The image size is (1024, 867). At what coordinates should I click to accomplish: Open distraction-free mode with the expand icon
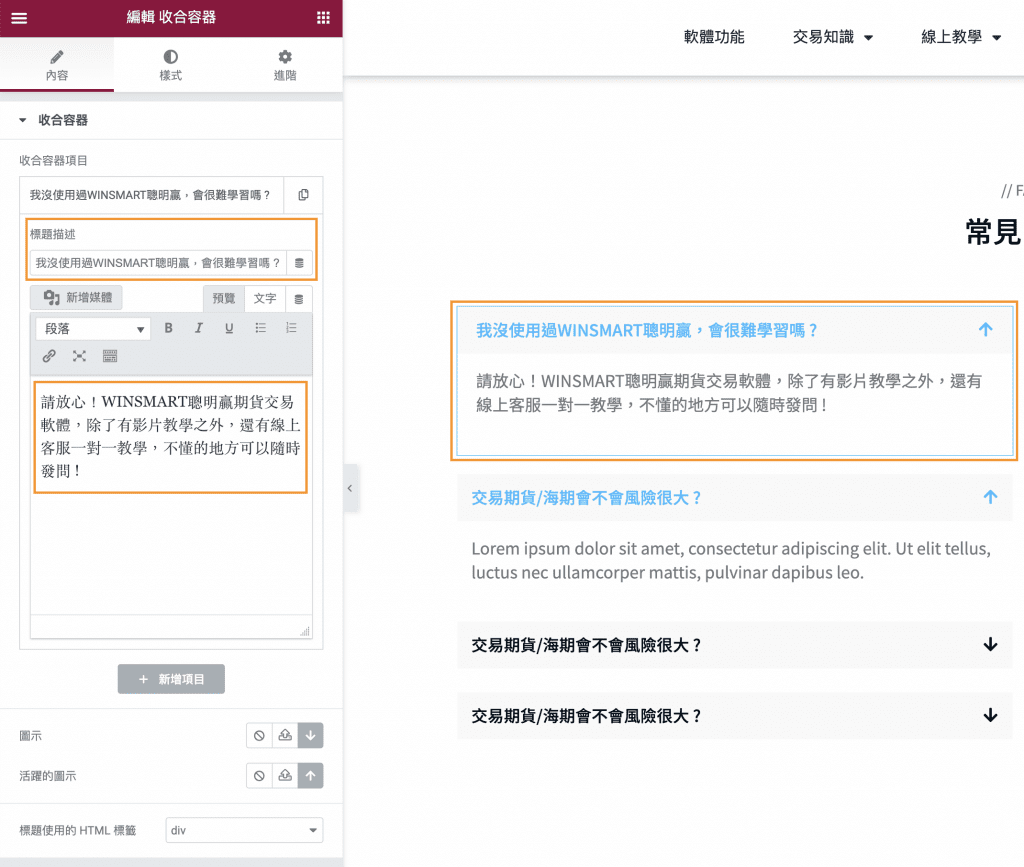pos(80,355)
